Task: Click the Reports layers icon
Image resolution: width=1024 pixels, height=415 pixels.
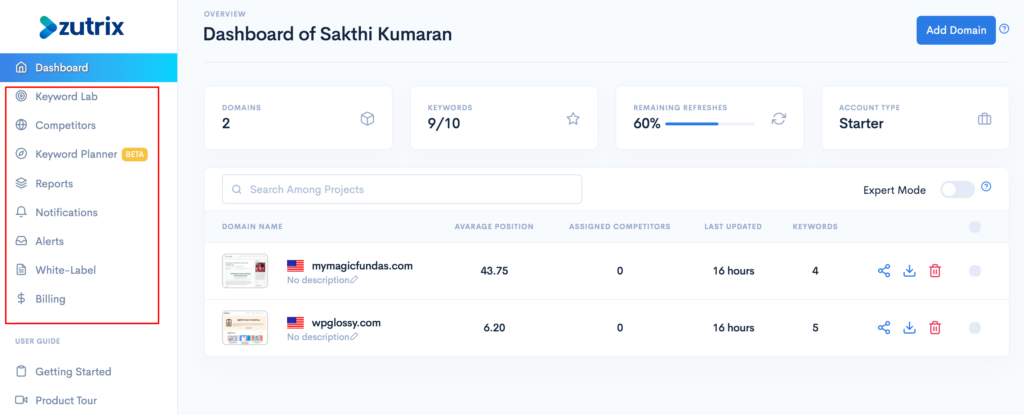Action: pyautogui.click(x=22, y=184)
